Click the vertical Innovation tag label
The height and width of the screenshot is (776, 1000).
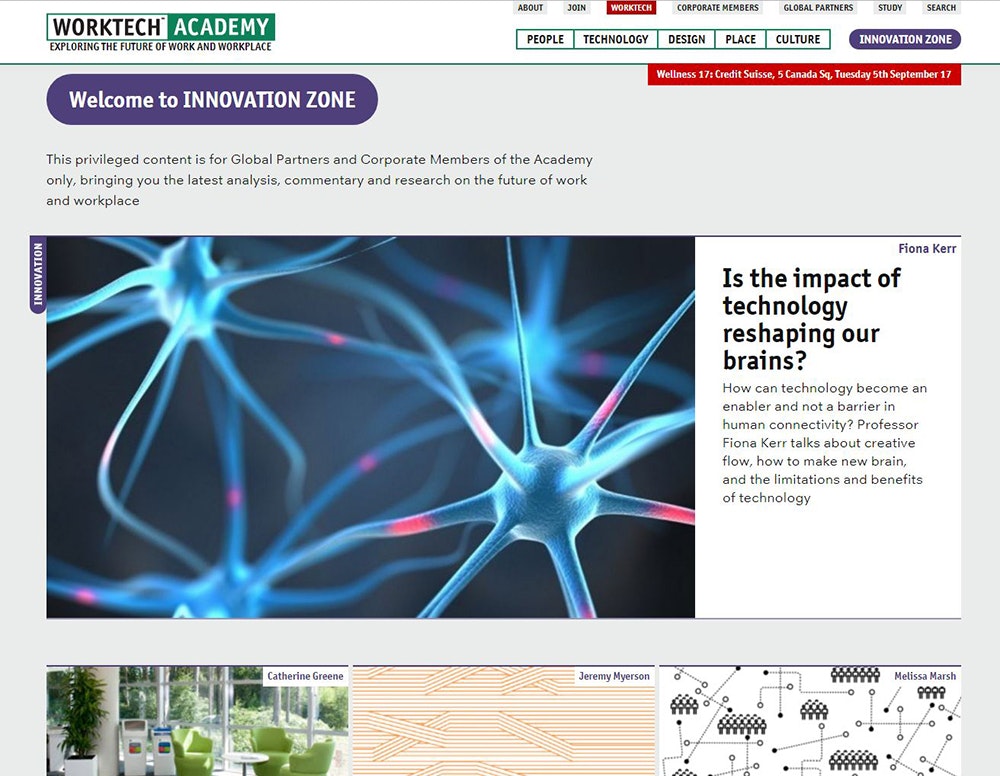(38, 274)
